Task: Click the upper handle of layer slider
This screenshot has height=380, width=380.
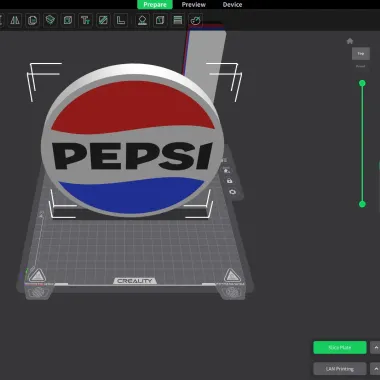Action: point(362,83)
